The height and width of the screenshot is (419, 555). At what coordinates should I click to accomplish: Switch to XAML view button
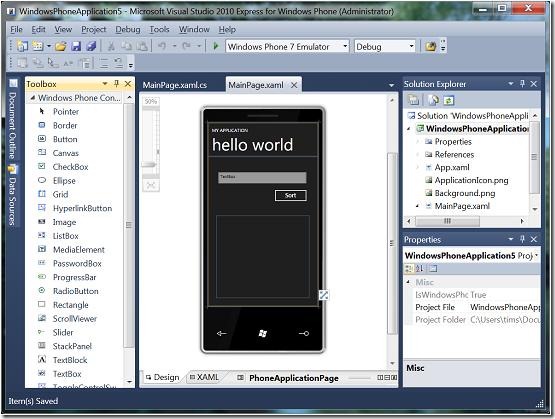coord(205,377)
